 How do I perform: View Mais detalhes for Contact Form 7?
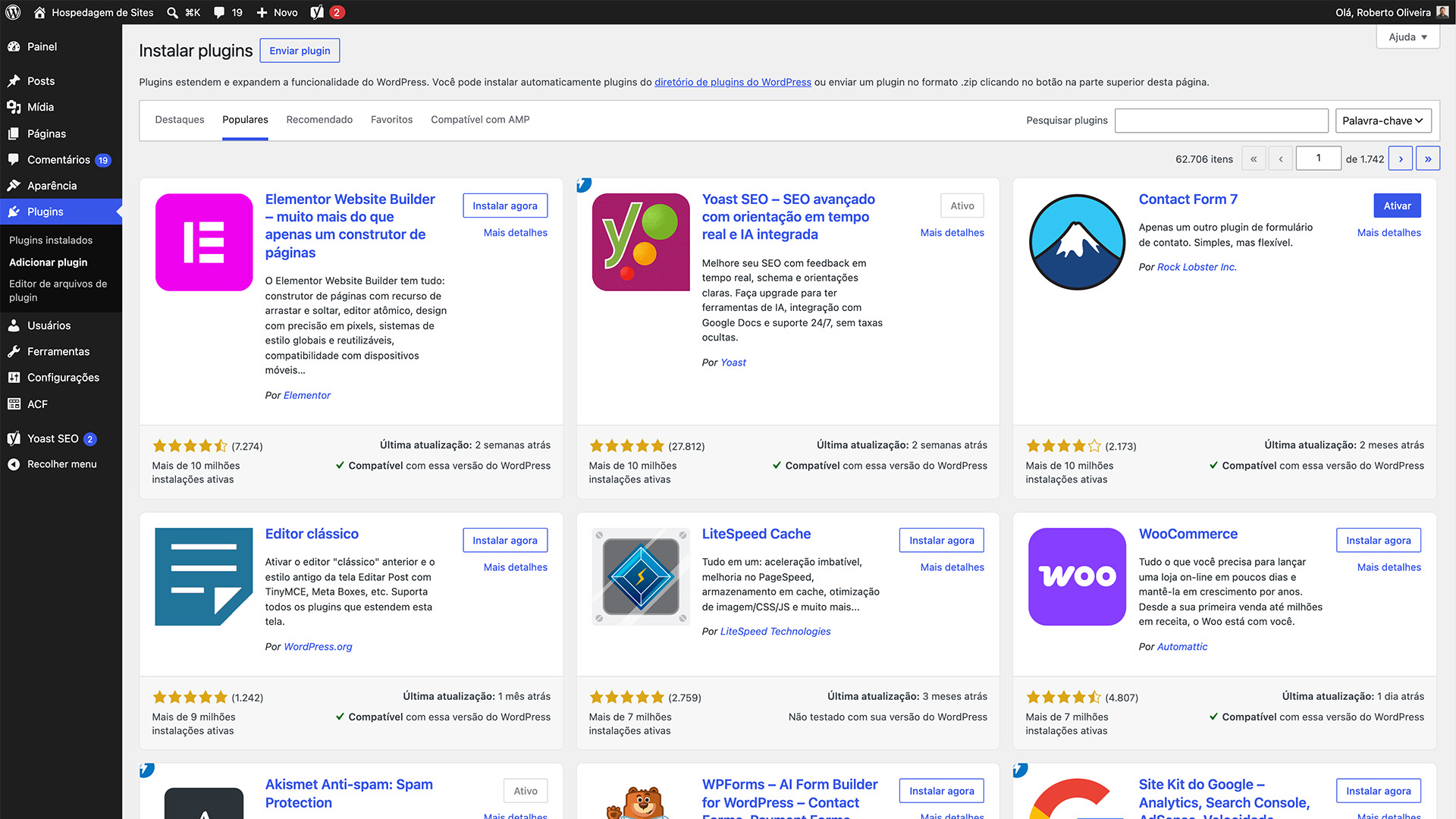(x=1389, y=233)
